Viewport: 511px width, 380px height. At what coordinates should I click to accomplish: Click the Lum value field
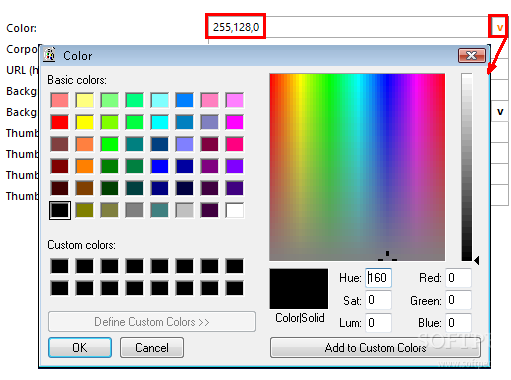coord(378,323)
